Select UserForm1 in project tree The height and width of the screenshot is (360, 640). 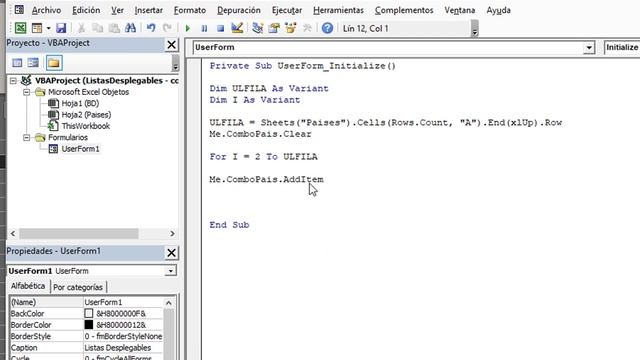pyautogui.click(x=80, y=149)
